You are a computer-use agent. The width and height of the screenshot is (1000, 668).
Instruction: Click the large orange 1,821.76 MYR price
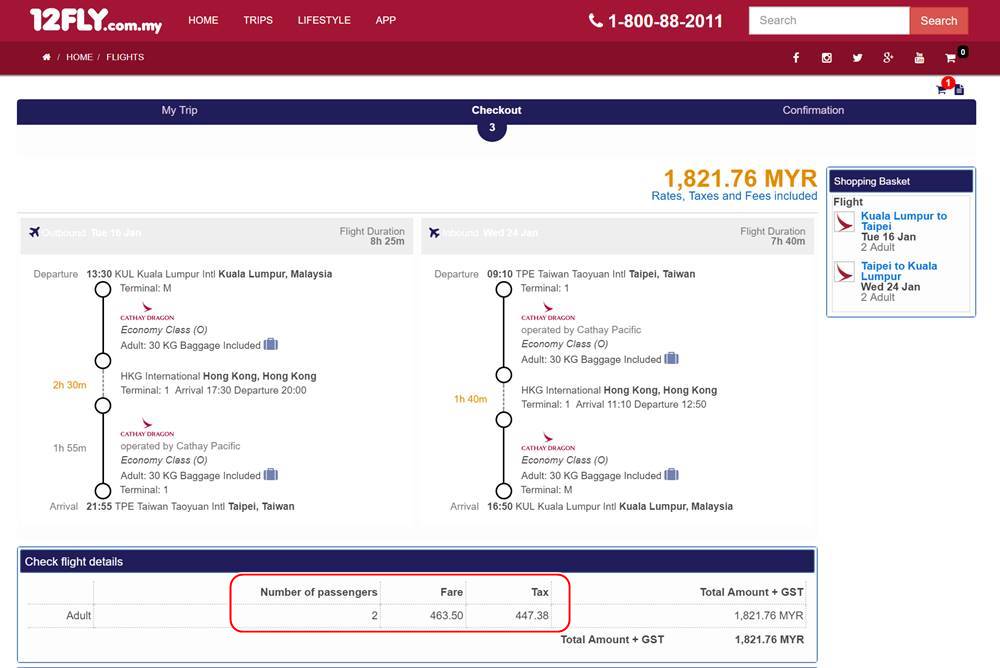pyautogui.click(x=740, y=178)
